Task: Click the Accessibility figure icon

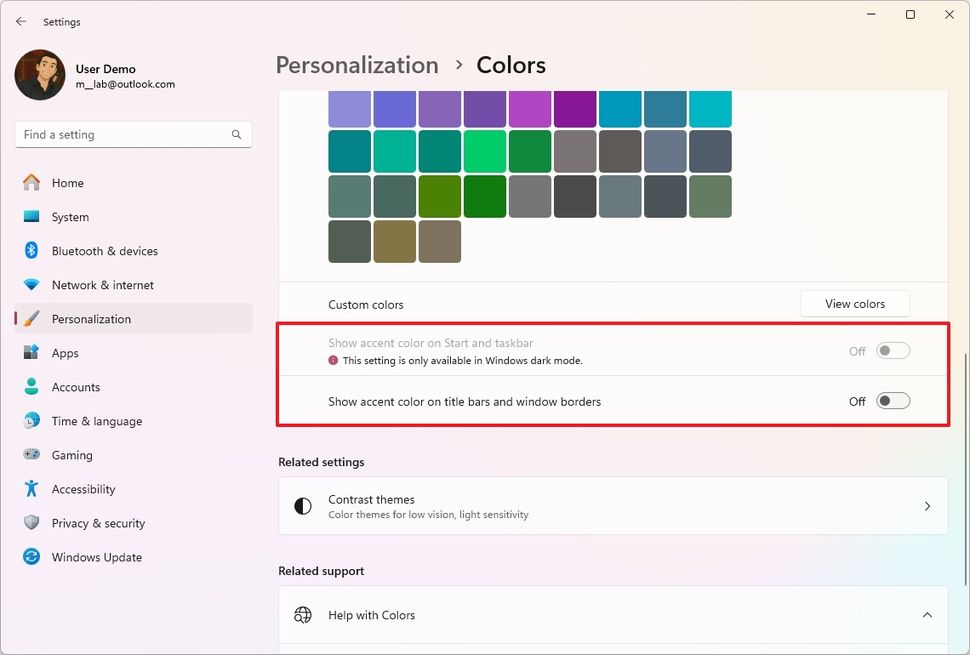Action: point(32,489)
